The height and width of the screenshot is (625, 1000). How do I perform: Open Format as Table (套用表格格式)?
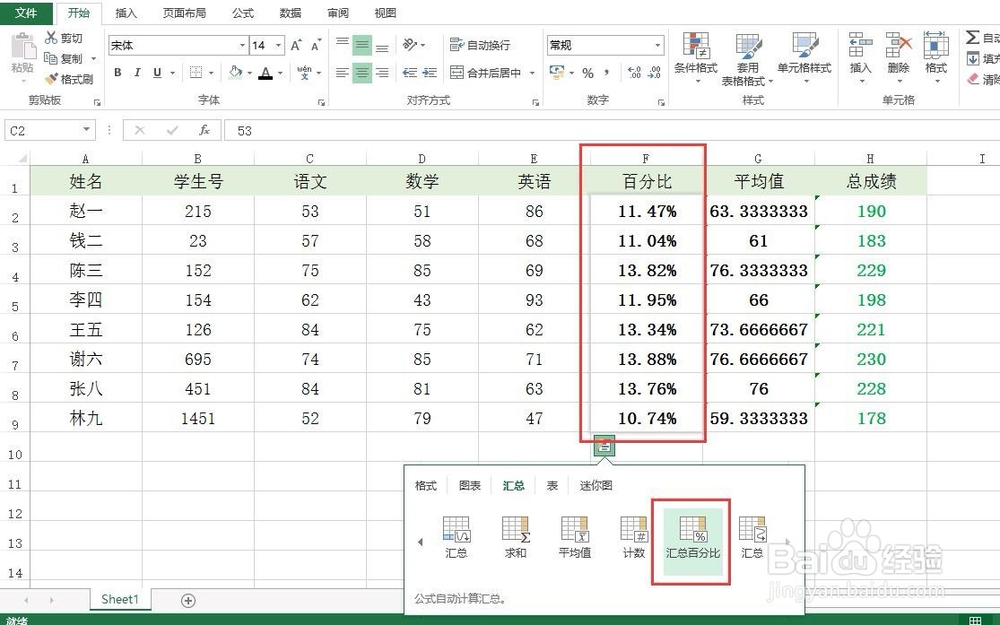(747, 59)
